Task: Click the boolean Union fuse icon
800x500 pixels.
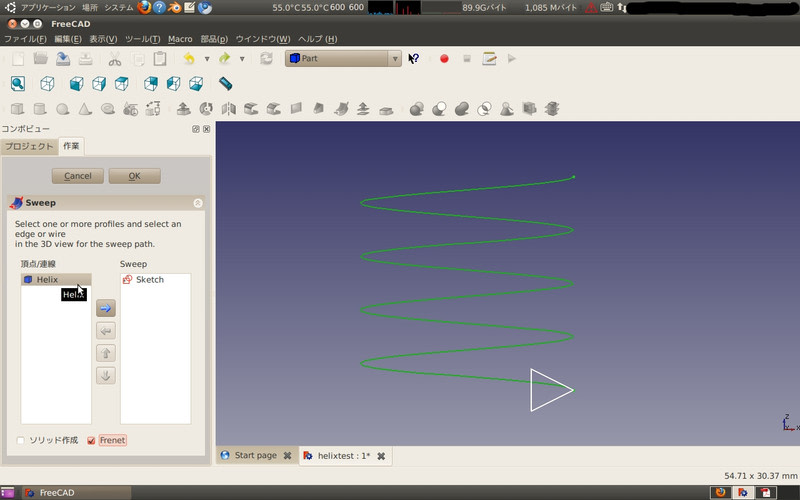Action: point(462,109)
